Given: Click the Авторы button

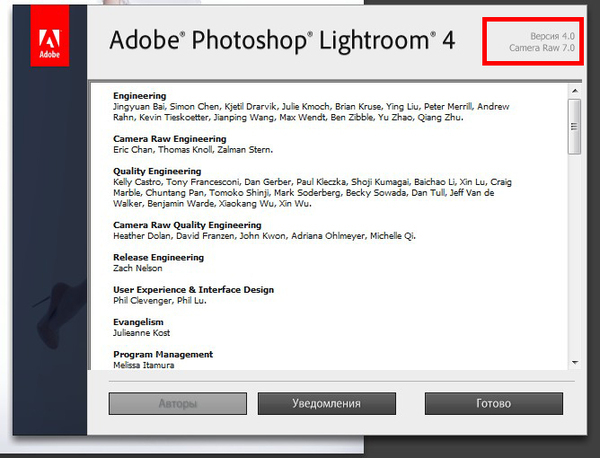Looking at the screenshot, I should [178, 403].
